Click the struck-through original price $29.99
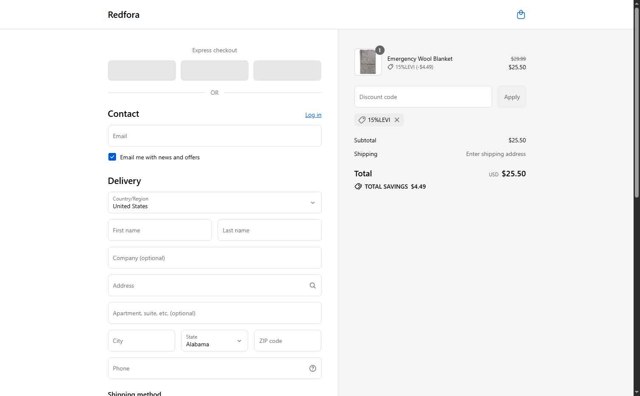The height and width of the screenshot is (396, 640). [x=518, y=59]
